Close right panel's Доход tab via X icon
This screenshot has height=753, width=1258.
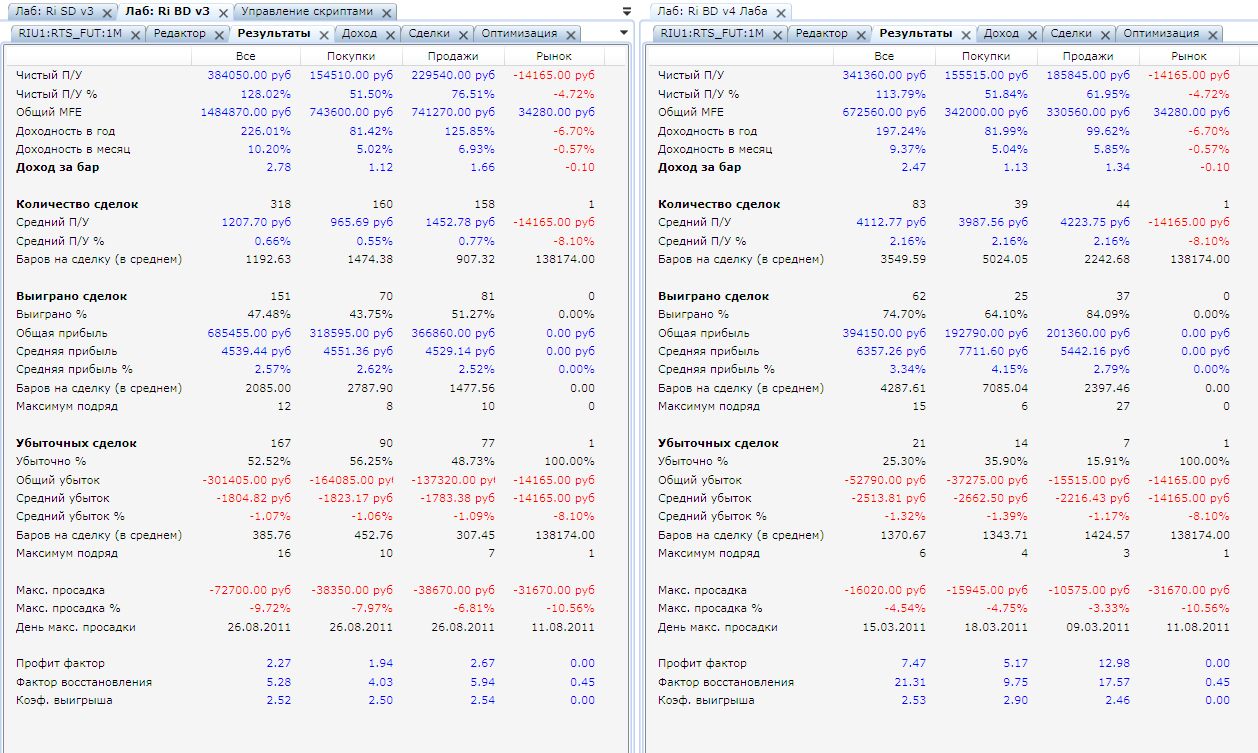click(1031, 34)
